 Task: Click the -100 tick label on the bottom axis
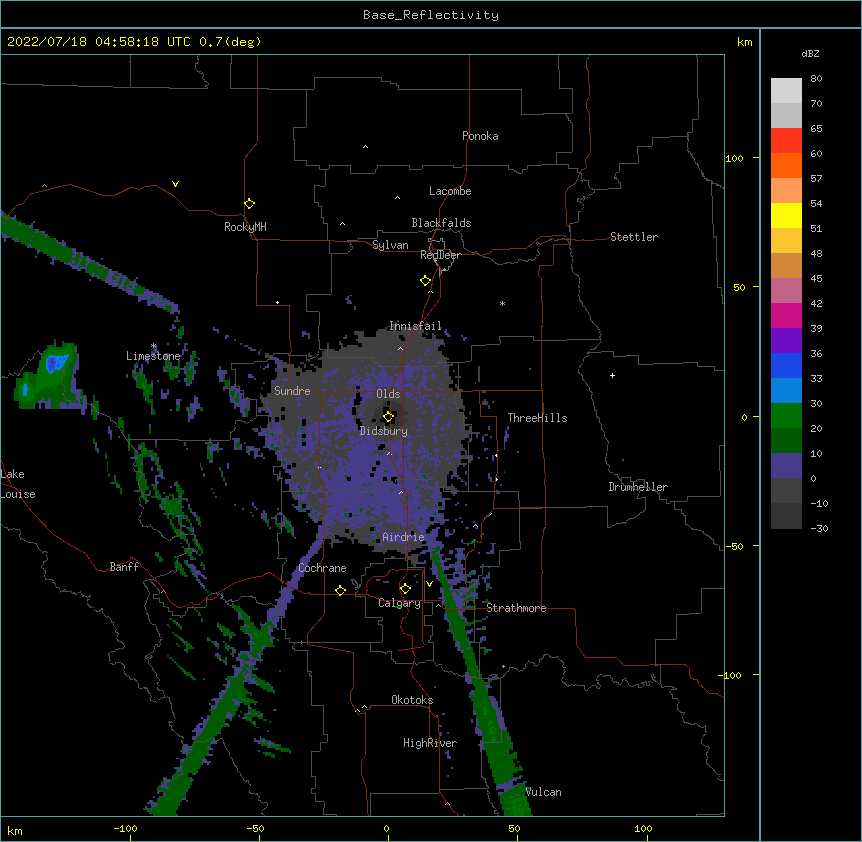coord(125,828)
